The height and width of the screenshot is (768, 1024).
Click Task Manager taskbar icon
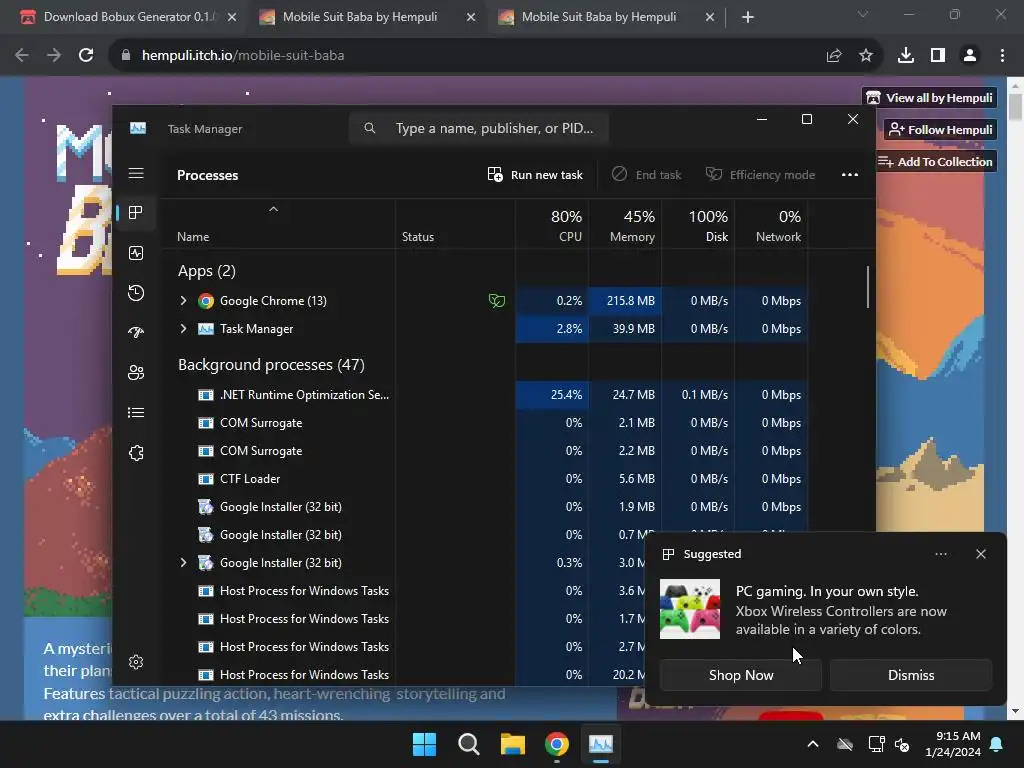point(601,744)
